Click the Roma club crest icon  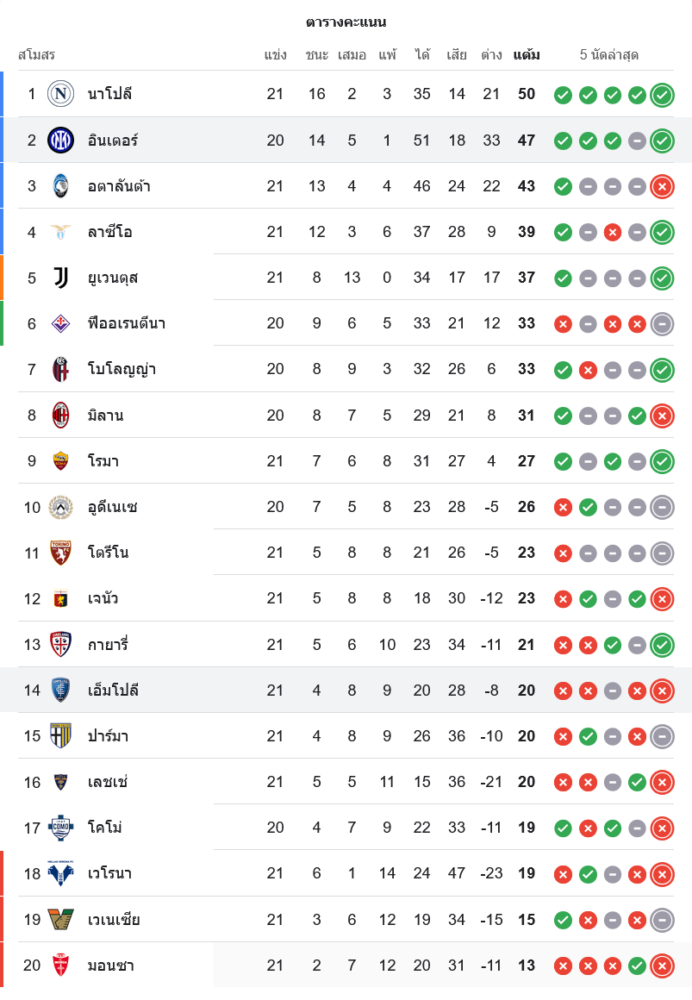point(61,461)
